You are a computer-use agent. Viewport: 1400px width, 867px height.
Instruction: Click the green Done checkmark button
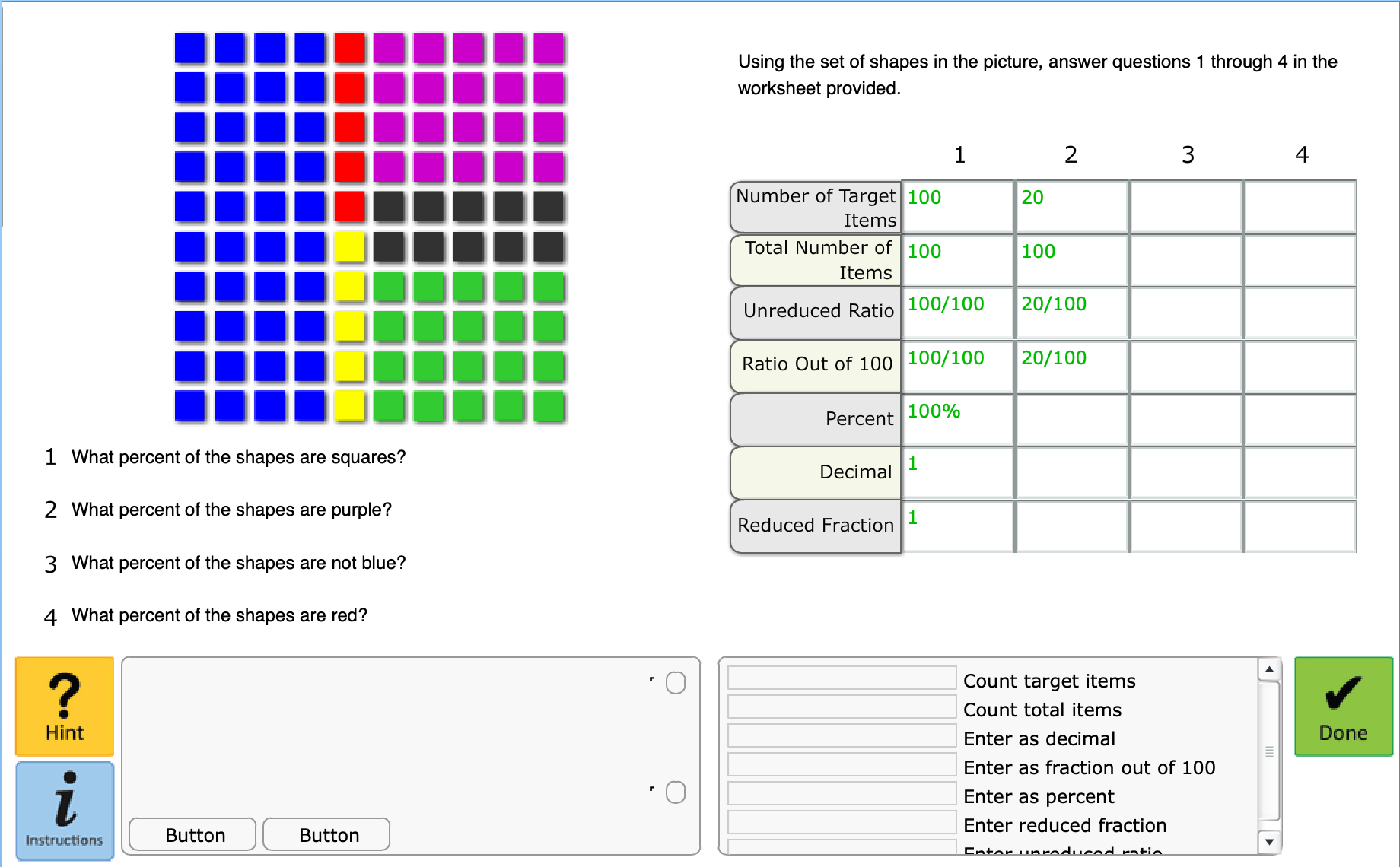1343,706
